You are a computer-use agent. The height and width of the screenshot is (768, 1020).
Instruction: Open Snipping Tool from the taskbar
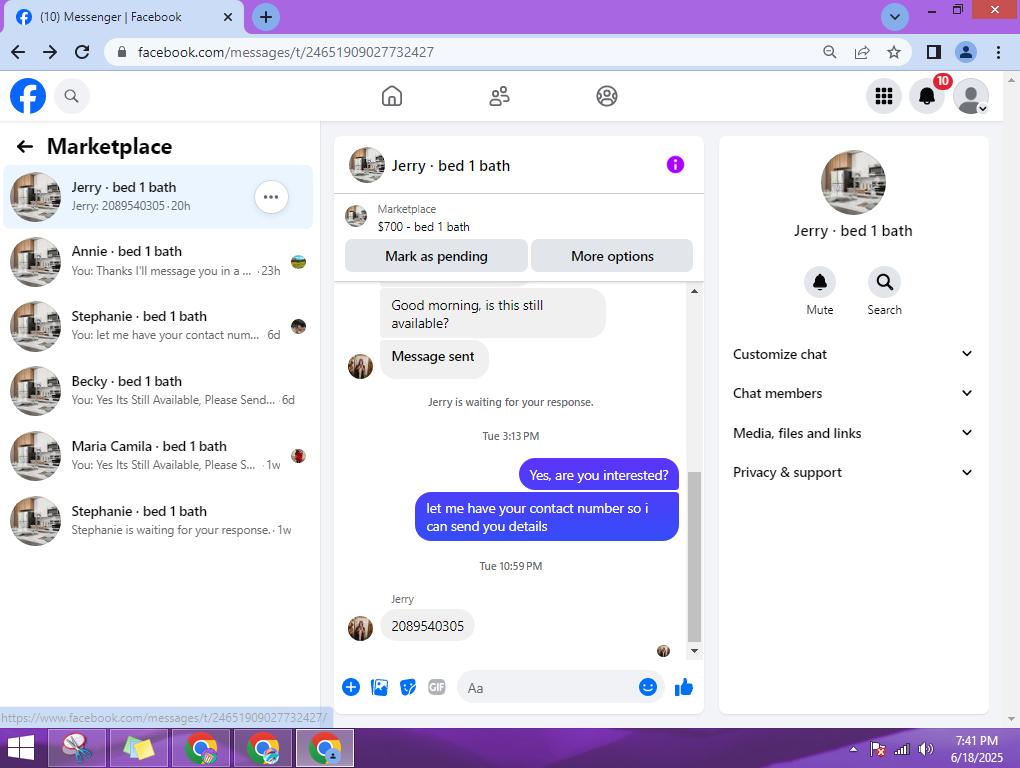(x=77, y=748)
